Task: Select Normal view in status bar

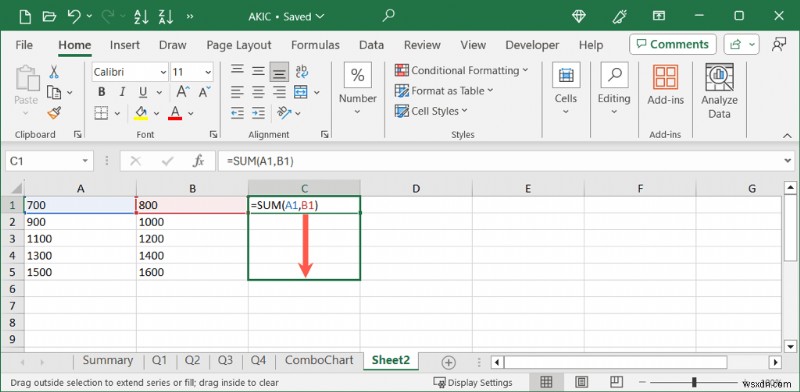Action: (x=546, y=382)
